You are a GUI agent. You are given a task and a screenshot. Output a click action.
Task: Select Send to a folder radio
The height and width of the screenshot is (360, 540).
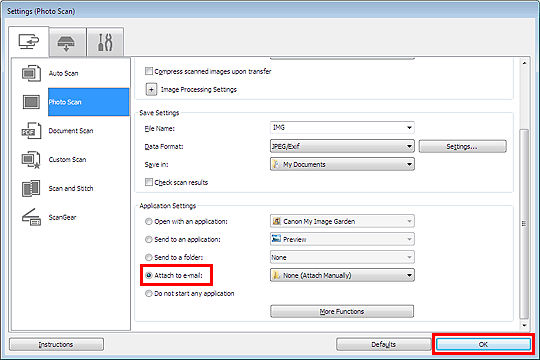click(148, 257)
